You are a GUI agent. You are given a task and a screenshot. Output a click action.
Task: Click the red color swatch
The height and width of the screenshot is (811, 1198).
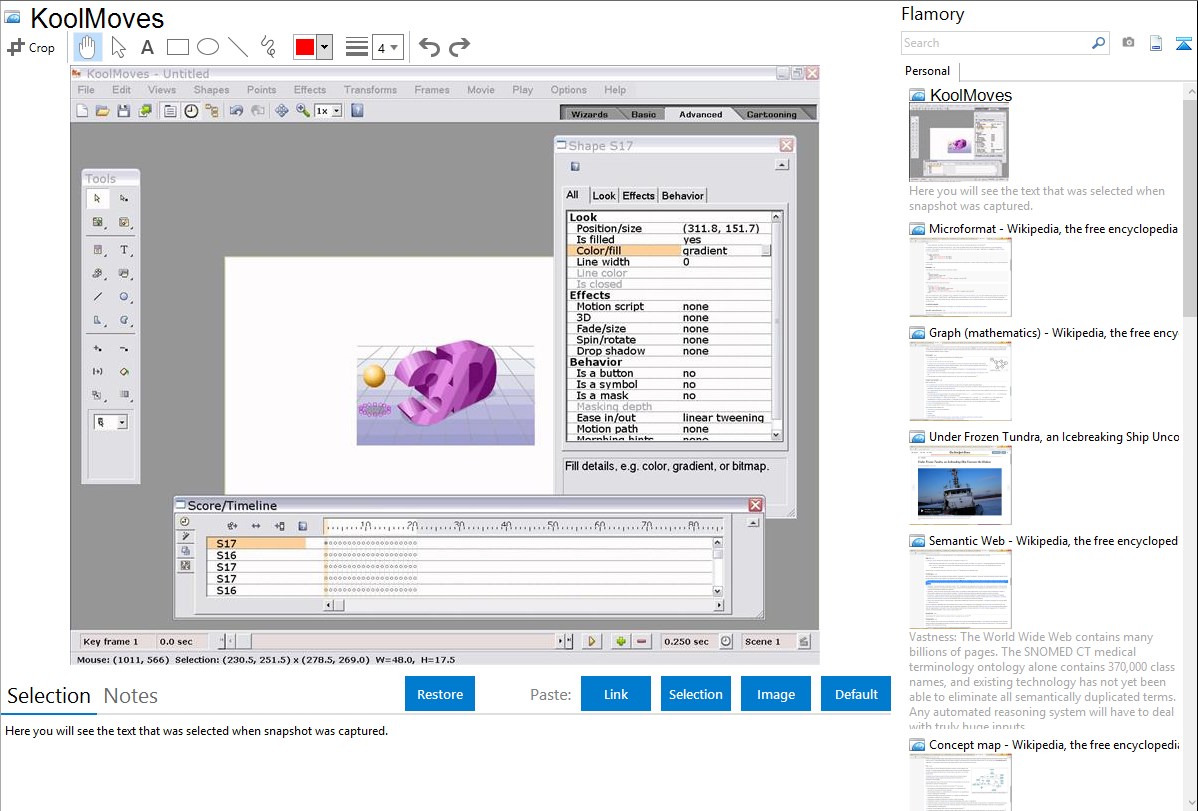[x=305, y=47]
